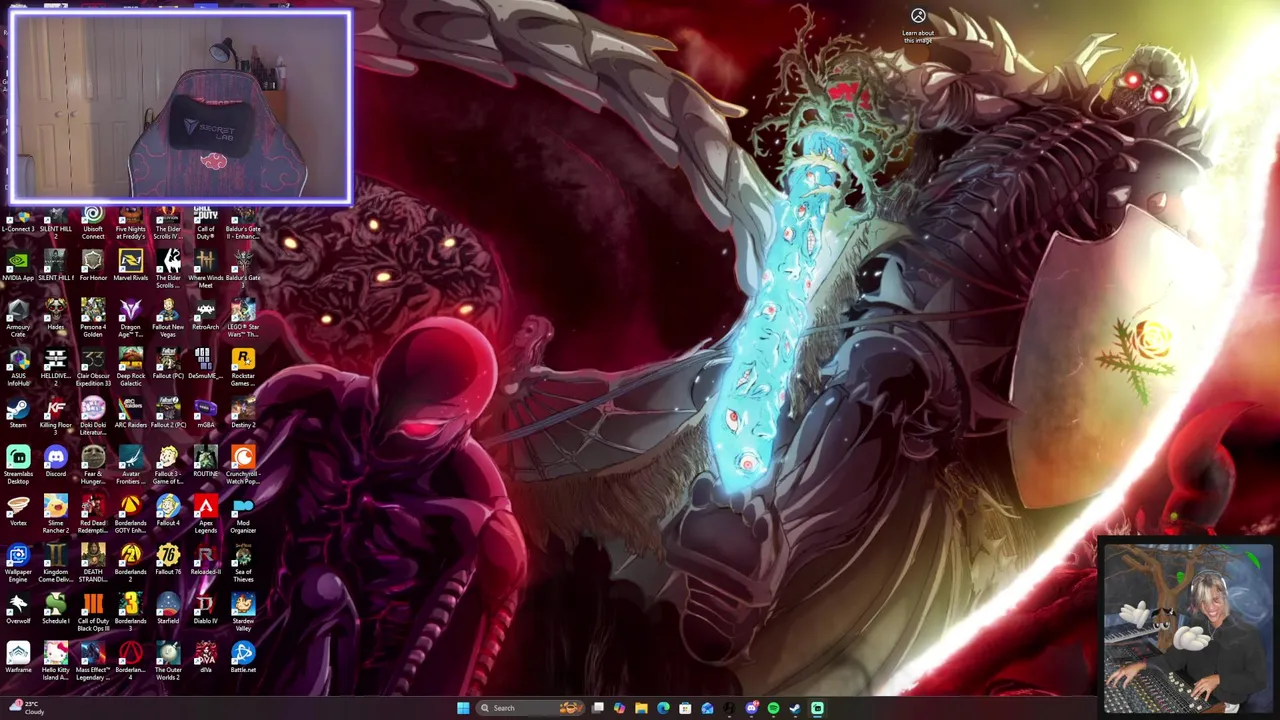
Task: Open the Wallpaper Engine shortcut
Action: 18,564
